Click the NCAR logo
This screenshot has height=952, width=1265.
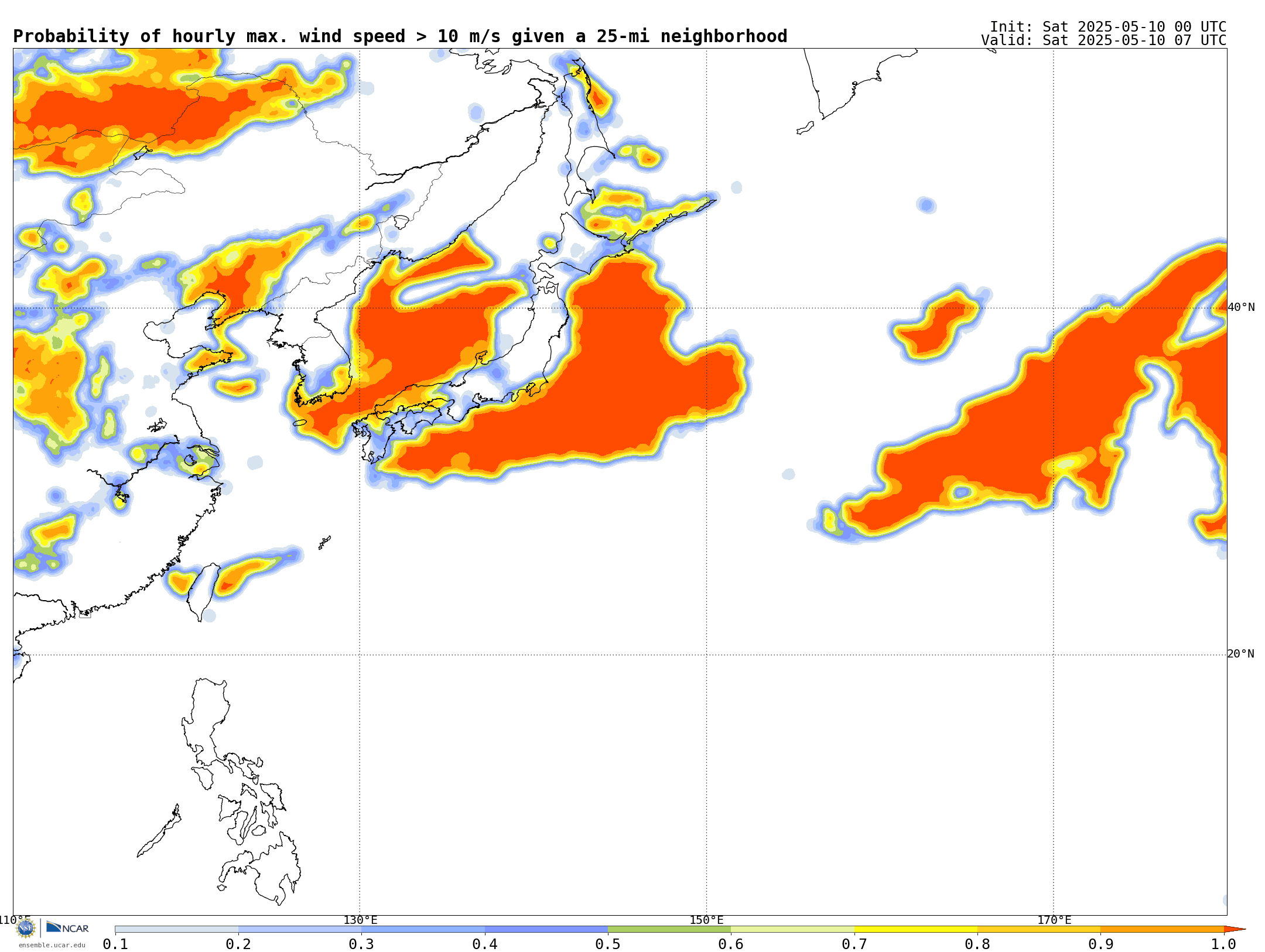pyautogui.click(x=67, y=927)
